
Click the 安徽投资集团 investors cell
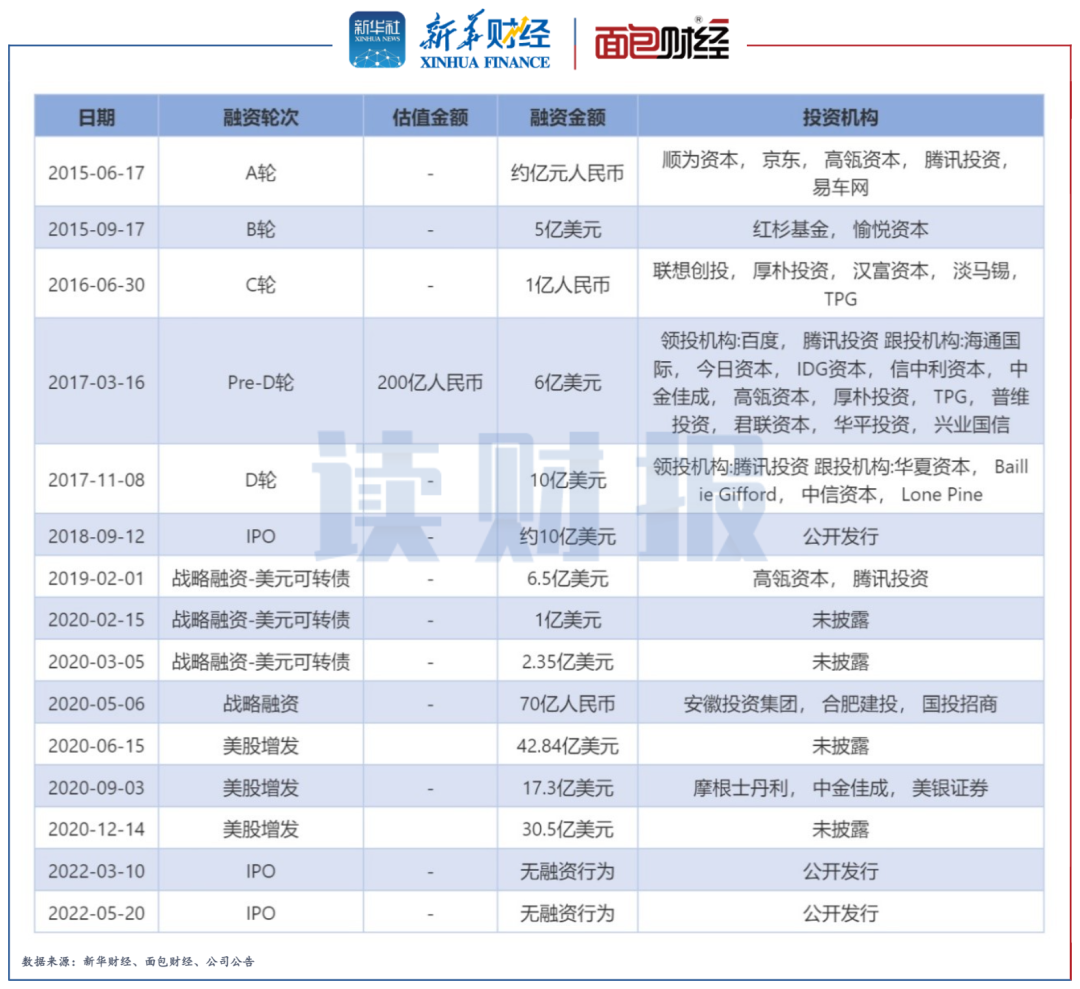point(840,704)
